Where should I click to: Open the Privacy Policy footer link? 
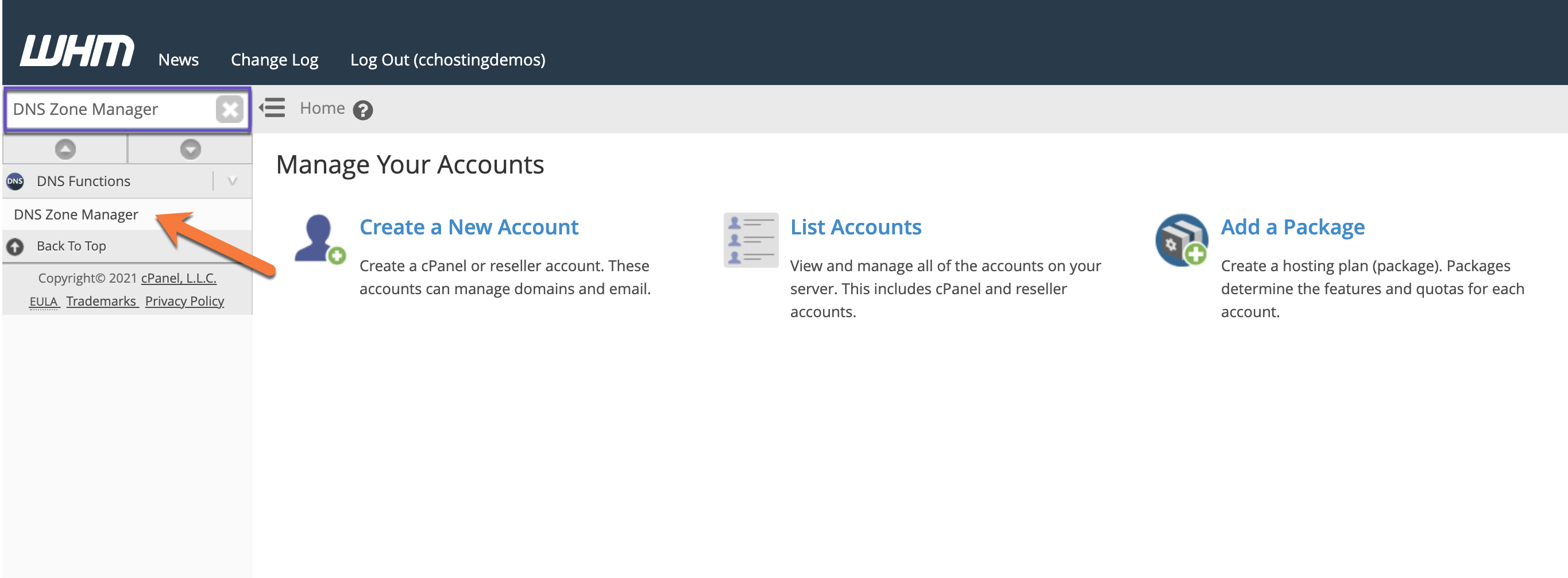pyautogui.click(x=184, y=302)
